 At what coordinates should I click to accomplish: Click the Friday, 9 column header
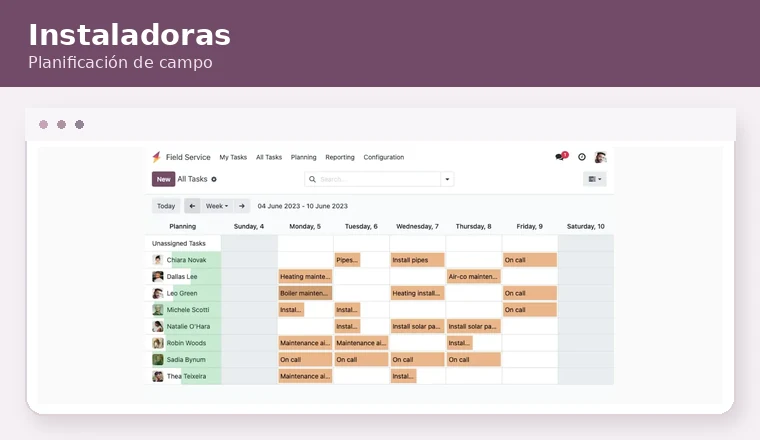[x=530, y=226]
